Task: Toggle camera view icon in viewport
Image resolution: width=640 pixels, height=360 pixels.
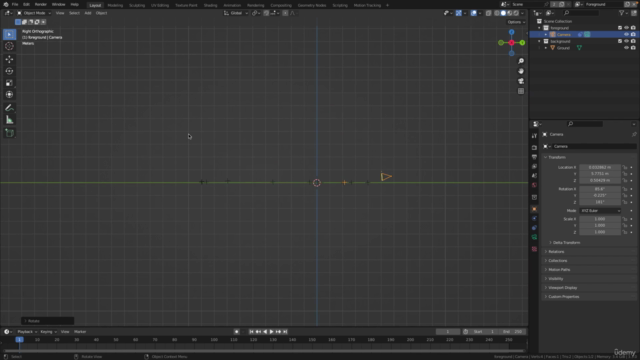Action: 521,81
